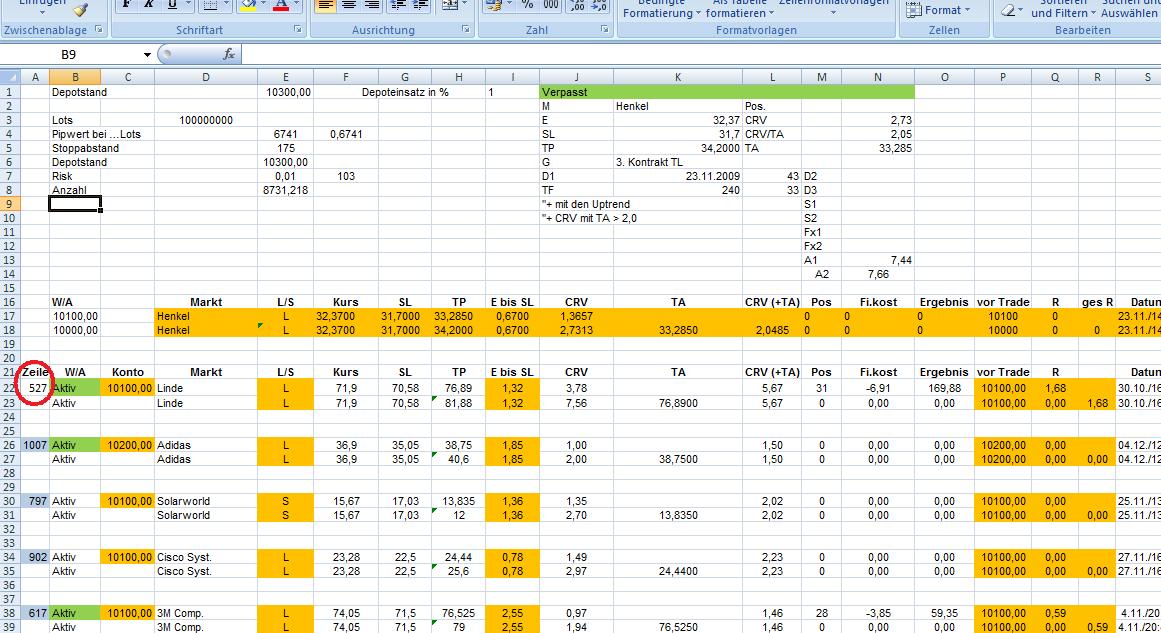This screenshot has height=633, width=1161.
Task: Click the format painter brush icon
Action: point(80,7)
